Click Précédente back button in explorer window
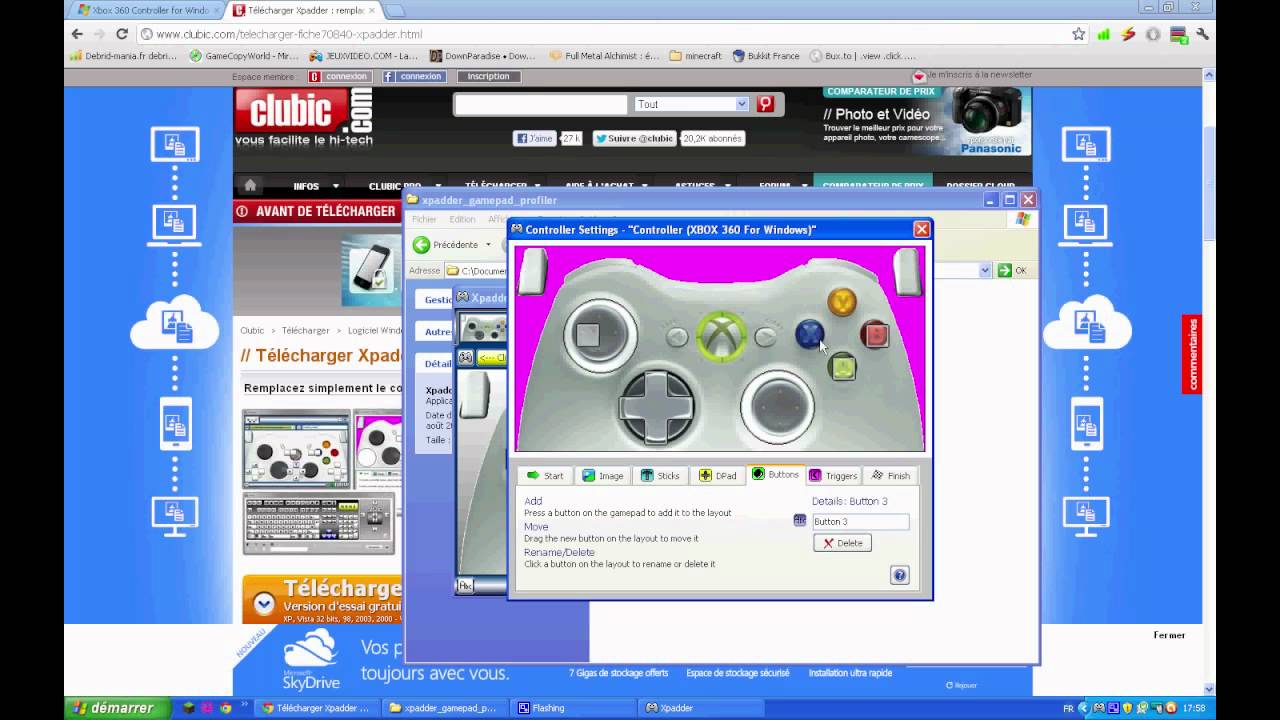Viewport: 1280px width, 720px height. (x=446, y=245)
